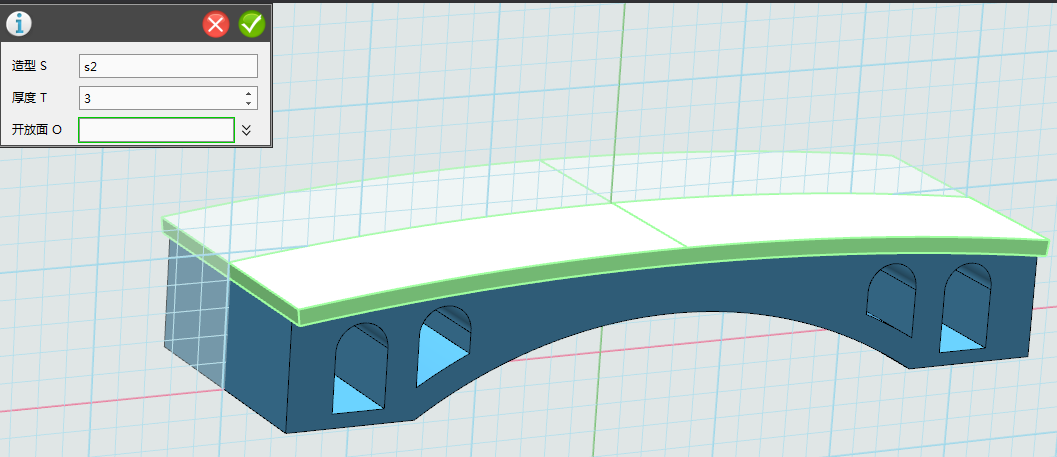
Task: Cancel the shell operation with red X
Action: [216, 24]
